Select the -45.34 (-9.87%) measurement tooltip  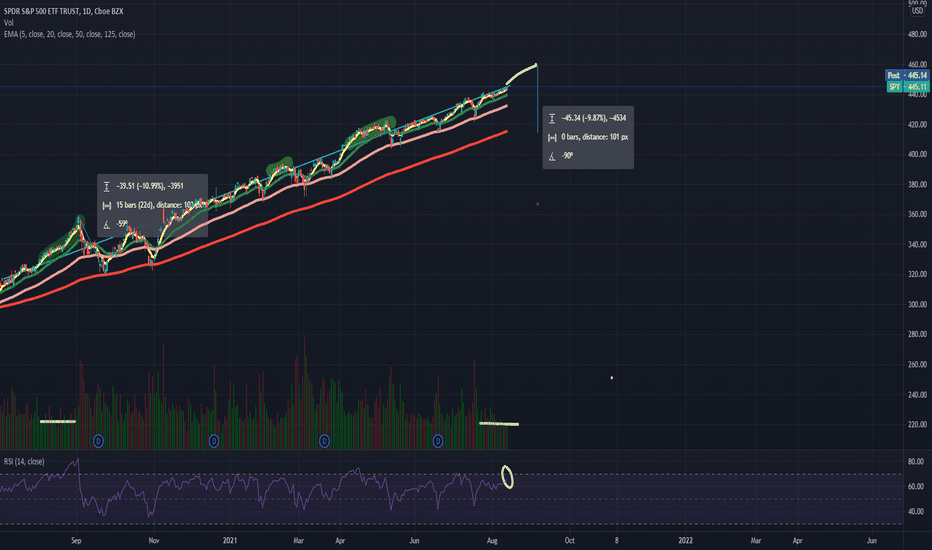(588, 137)
